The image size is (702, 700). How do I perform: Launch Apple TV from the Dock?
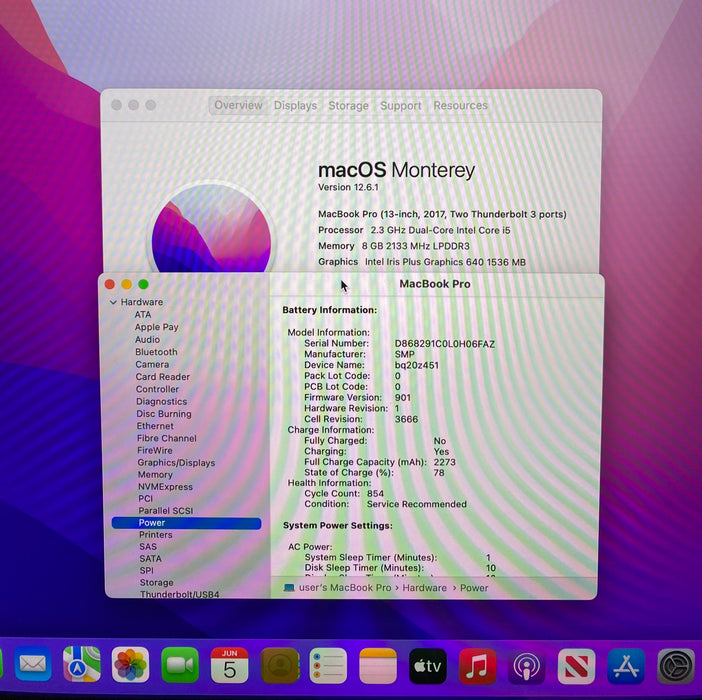tap(428, 666)
